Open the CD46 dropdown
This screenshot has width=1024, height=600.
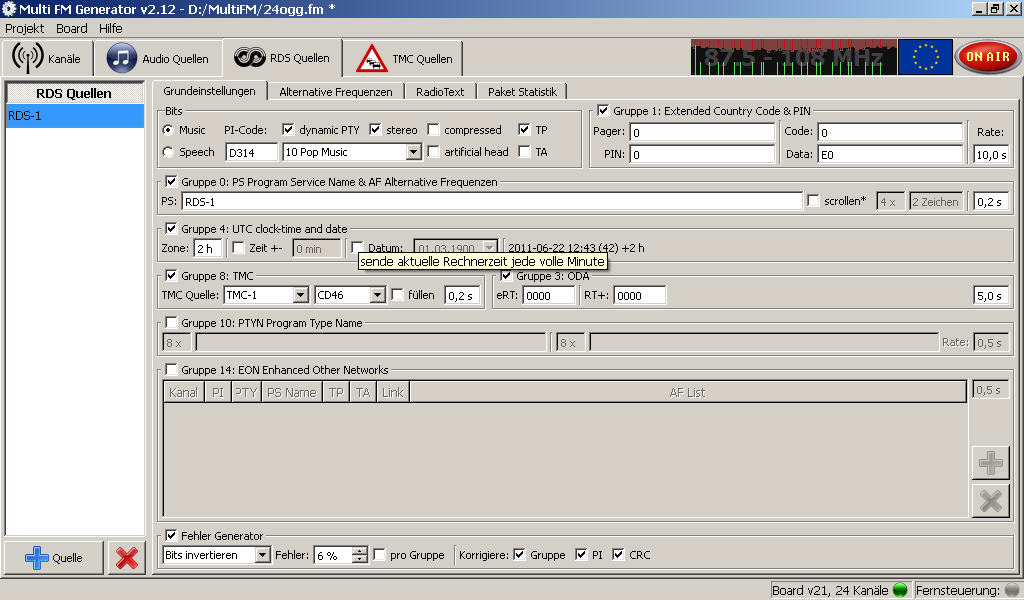coord(349,295)
